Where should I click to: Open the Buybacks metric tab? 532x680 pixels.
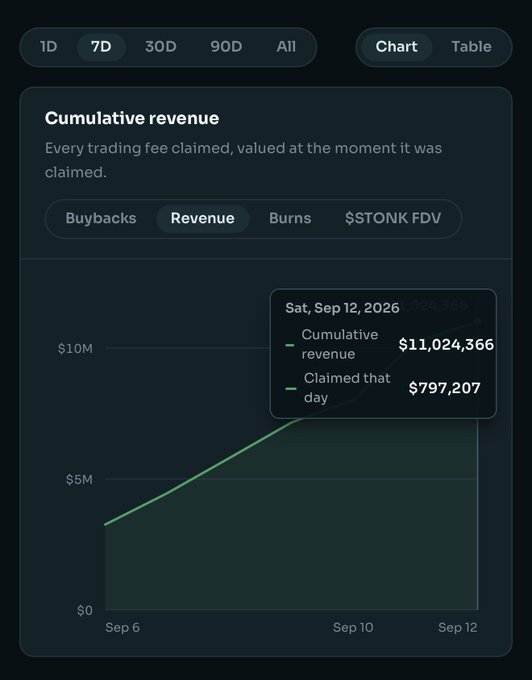pos(101,218)
